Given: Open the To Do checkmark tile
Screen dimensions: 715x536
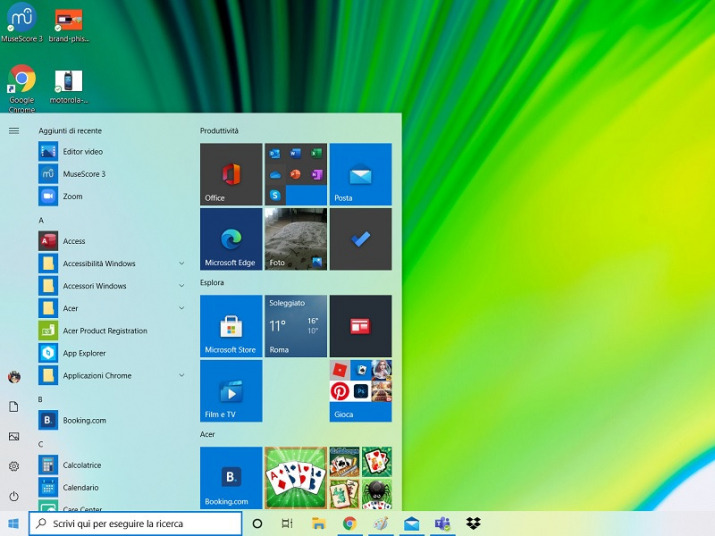Looking at the screenshot, I should pos(360,239).
